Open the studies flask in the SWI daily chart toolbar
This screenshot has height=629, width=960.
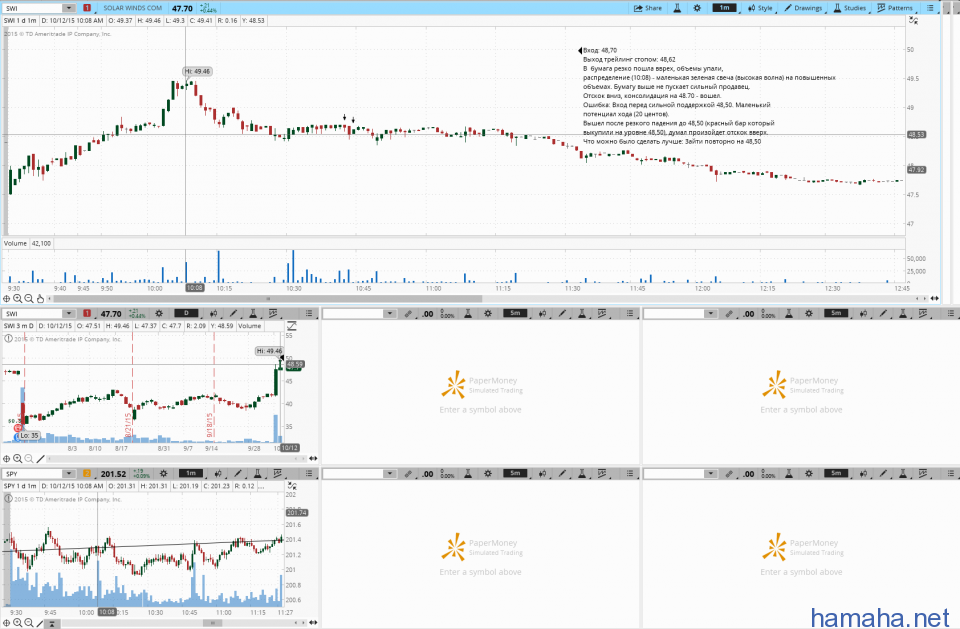coord(252,314)
